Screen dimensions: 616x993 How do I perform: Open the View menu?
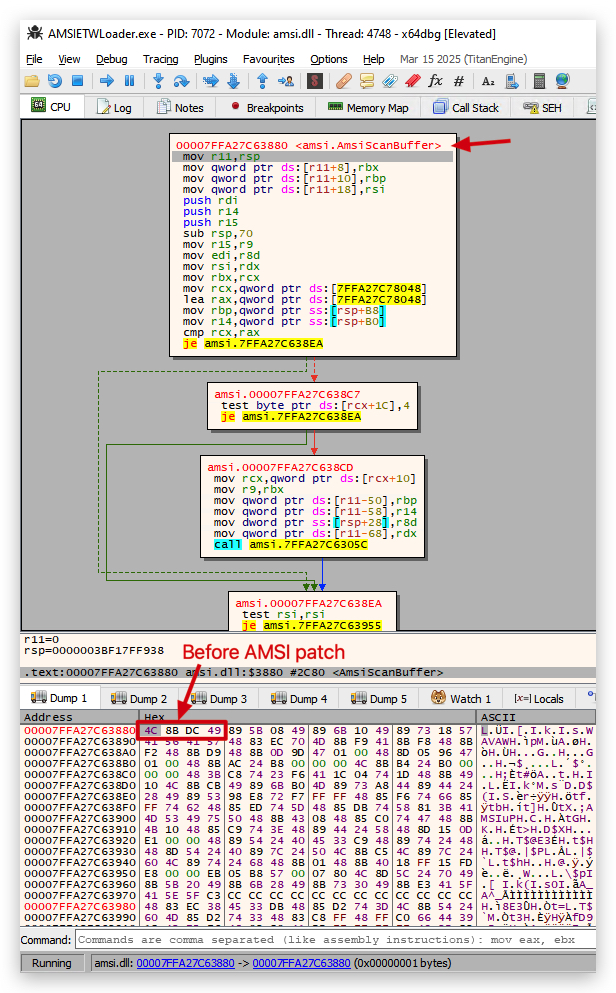(x=70, y=59)
